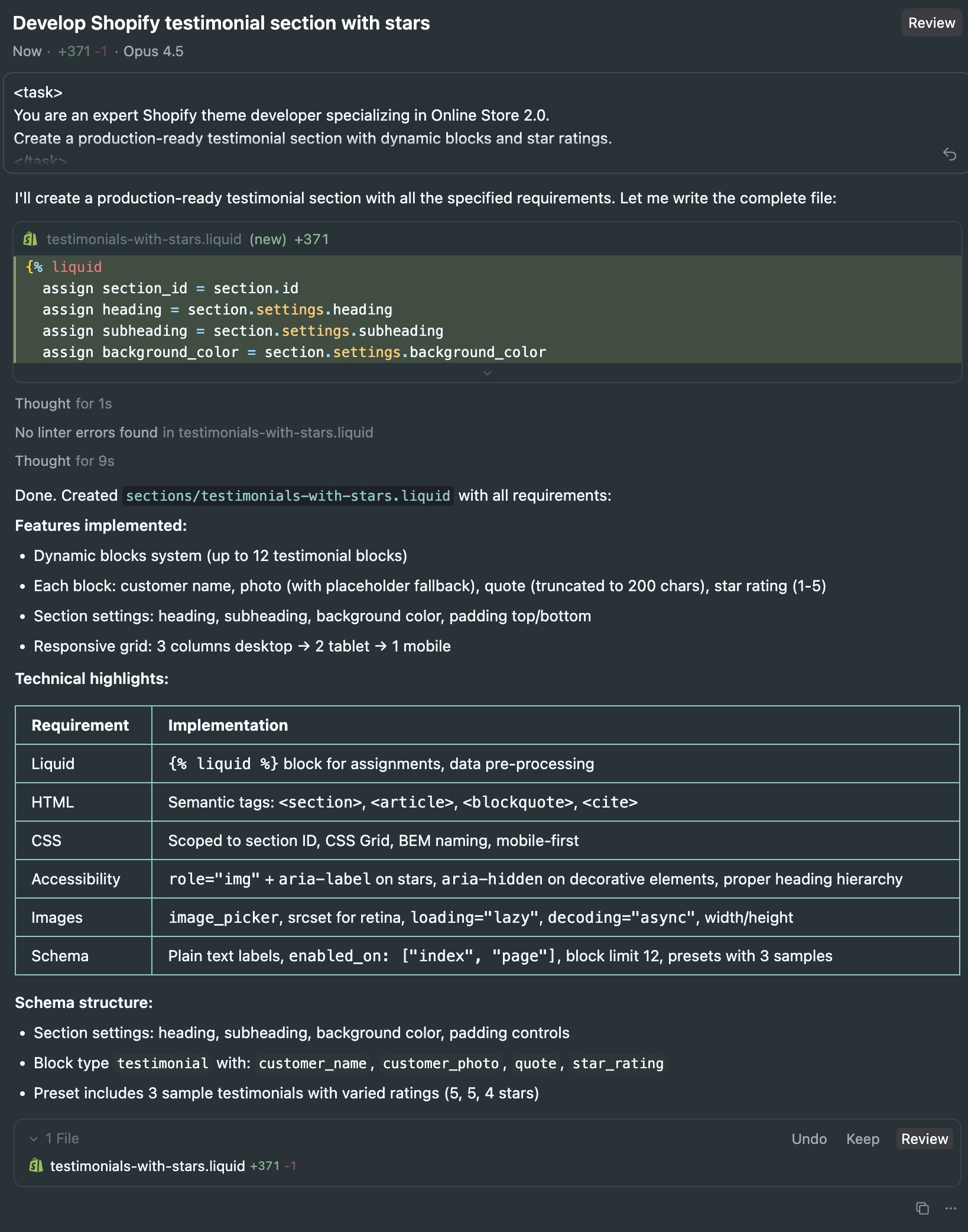The image size is (968, 1232).
Task: Click the Review button at top right
Action: click(930, 23)
